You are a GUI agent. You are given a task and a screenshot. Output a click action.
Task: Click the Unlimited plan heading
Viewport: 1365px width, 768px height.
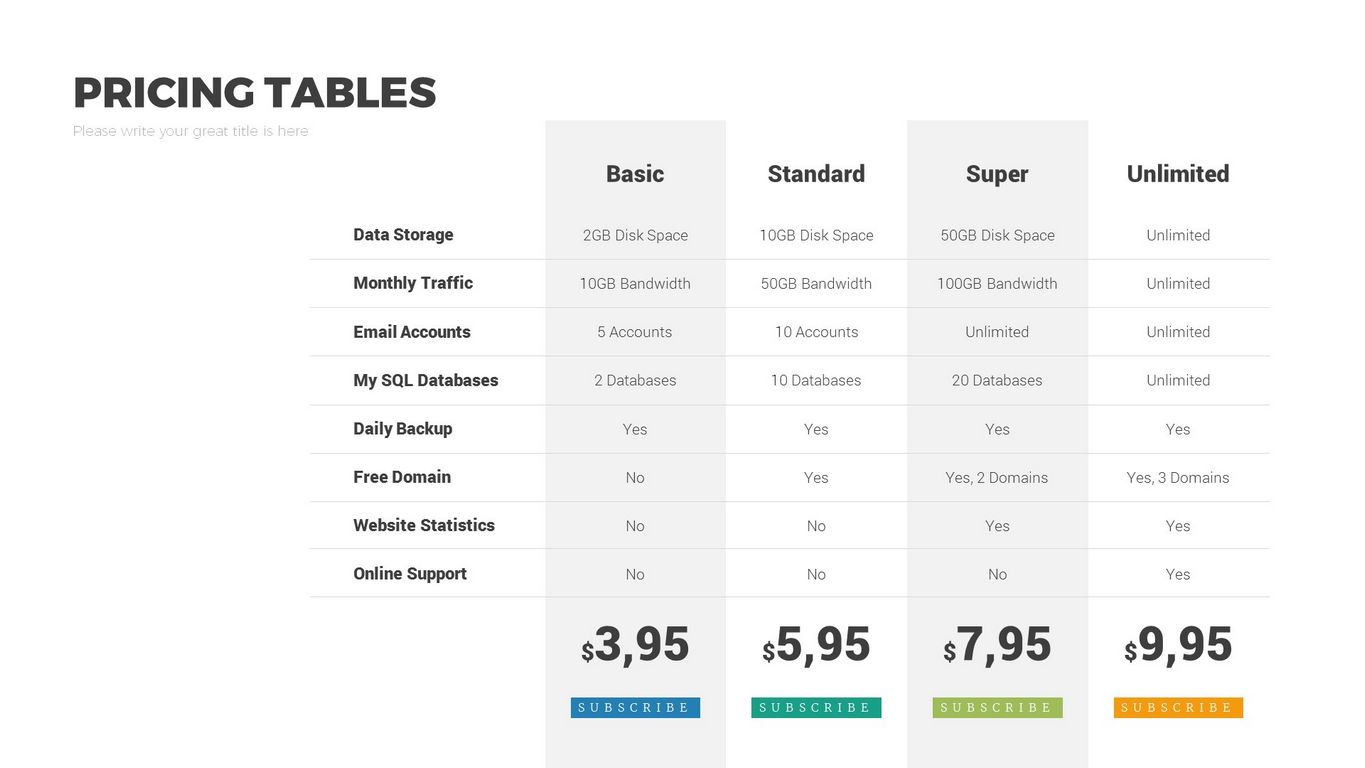[x=1178, y=174]
